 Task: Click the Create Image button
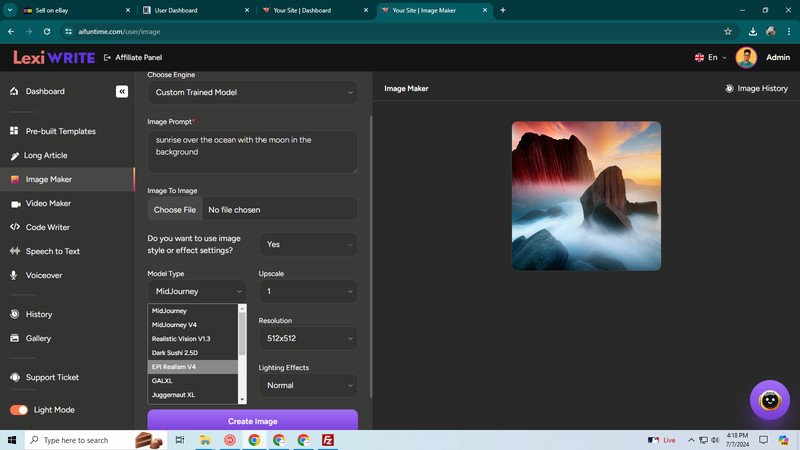(253, 421)
